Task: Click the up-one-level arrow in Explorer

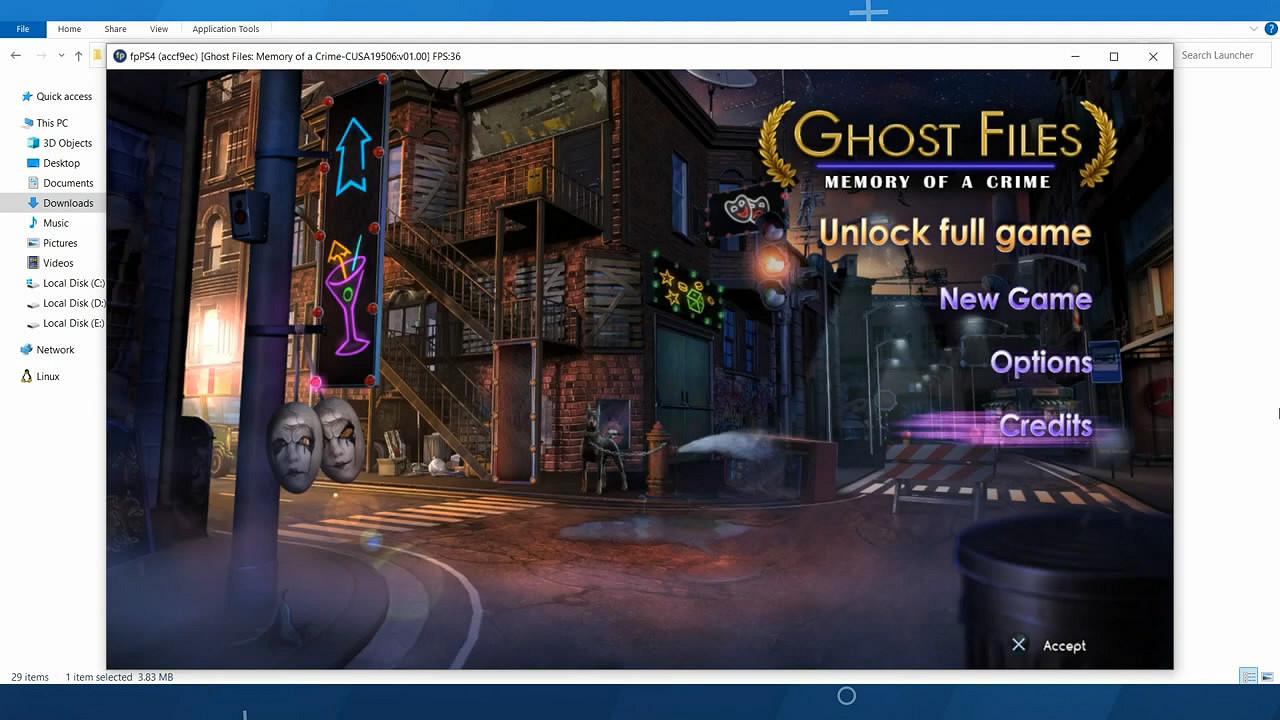Action: pos(79,56)
